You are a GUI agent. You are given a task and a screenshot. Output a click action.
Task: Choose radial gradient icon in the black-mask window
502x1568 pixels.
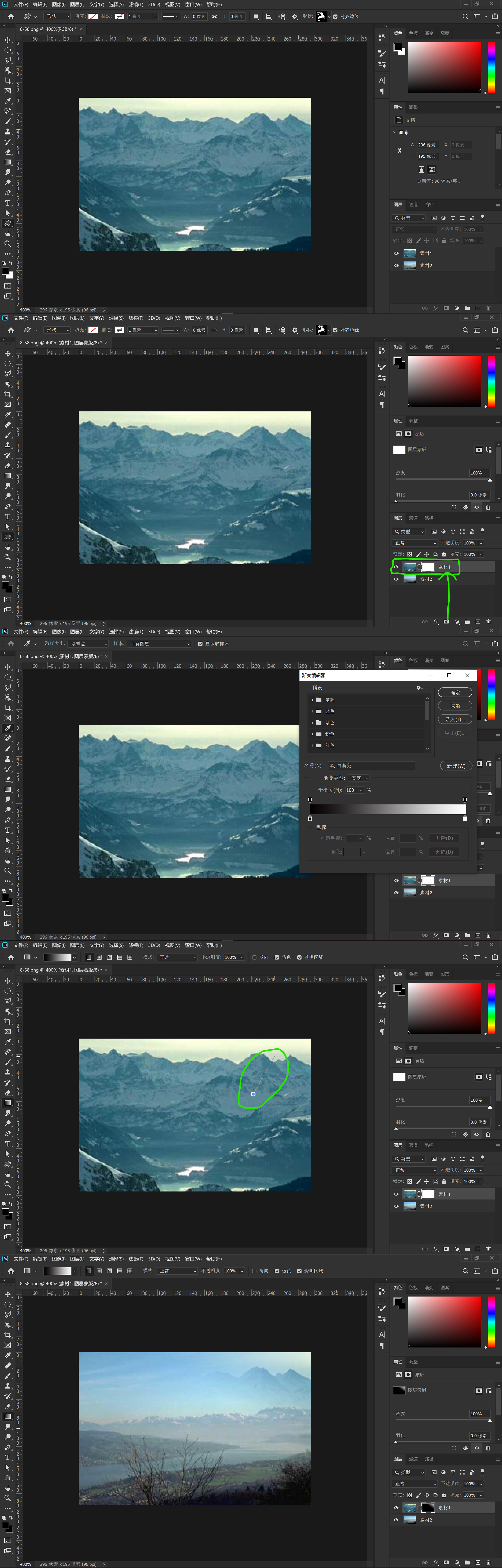click(x=99, y=1271)
